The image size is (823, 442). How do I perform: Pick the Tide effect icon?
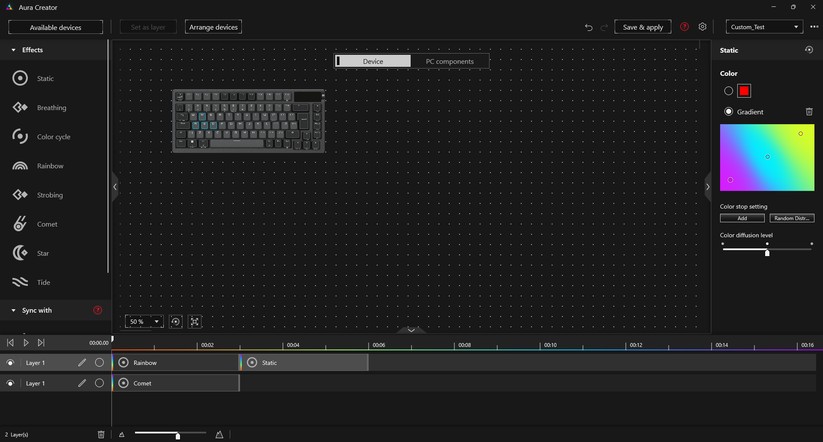point(20,282)
